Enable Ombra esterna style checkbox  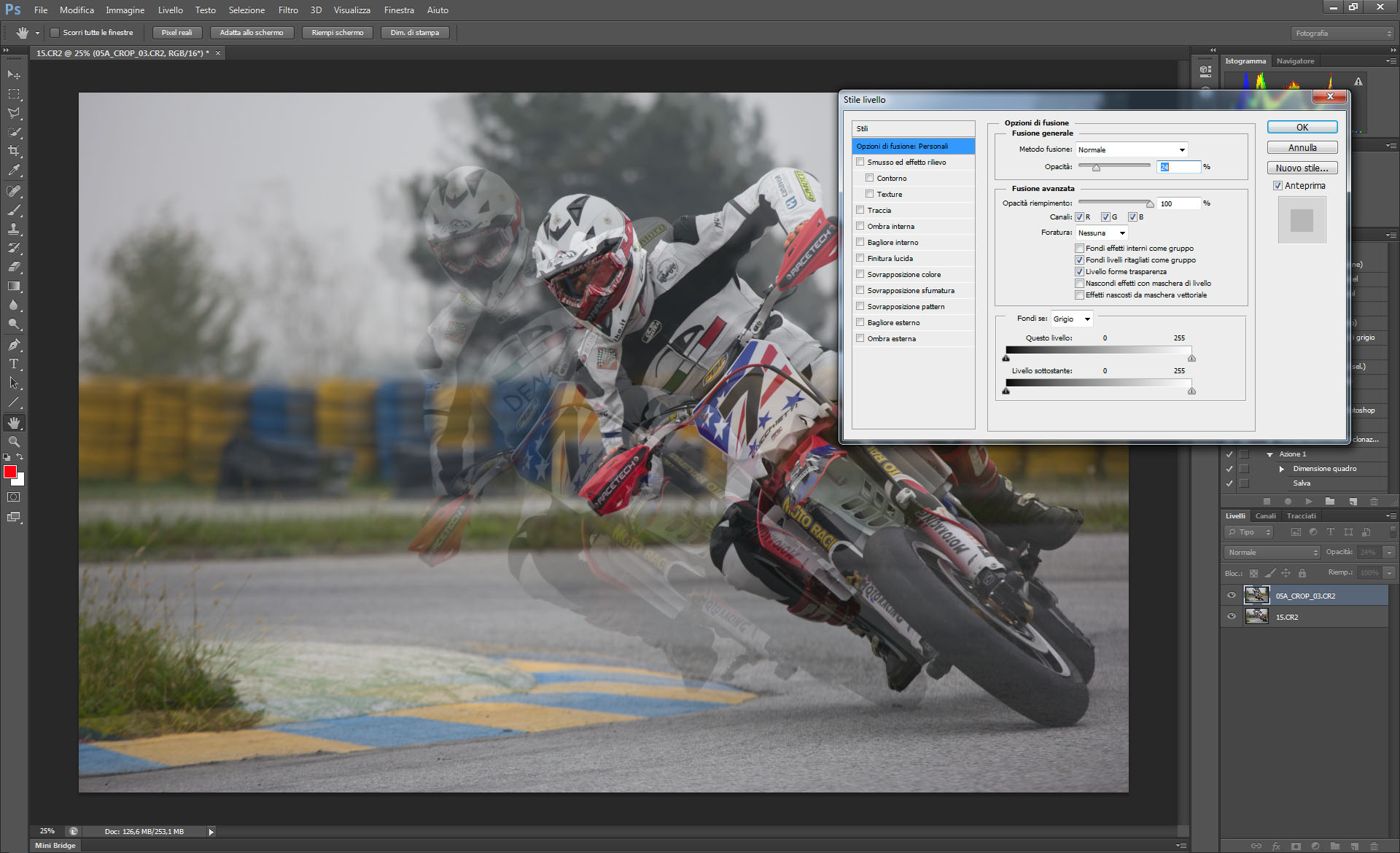[x=860, y=338]
